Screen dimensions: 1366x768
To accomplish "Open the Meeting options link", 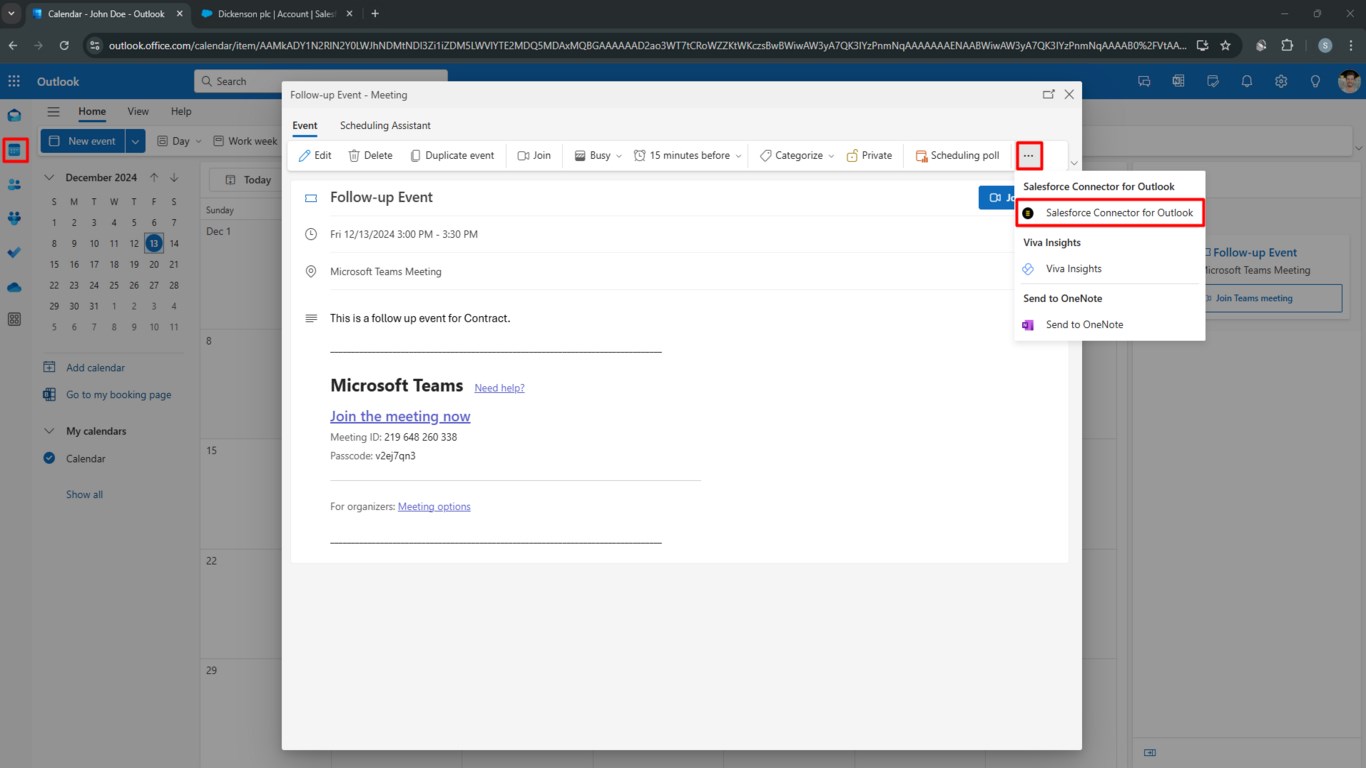I will (434, 507).
